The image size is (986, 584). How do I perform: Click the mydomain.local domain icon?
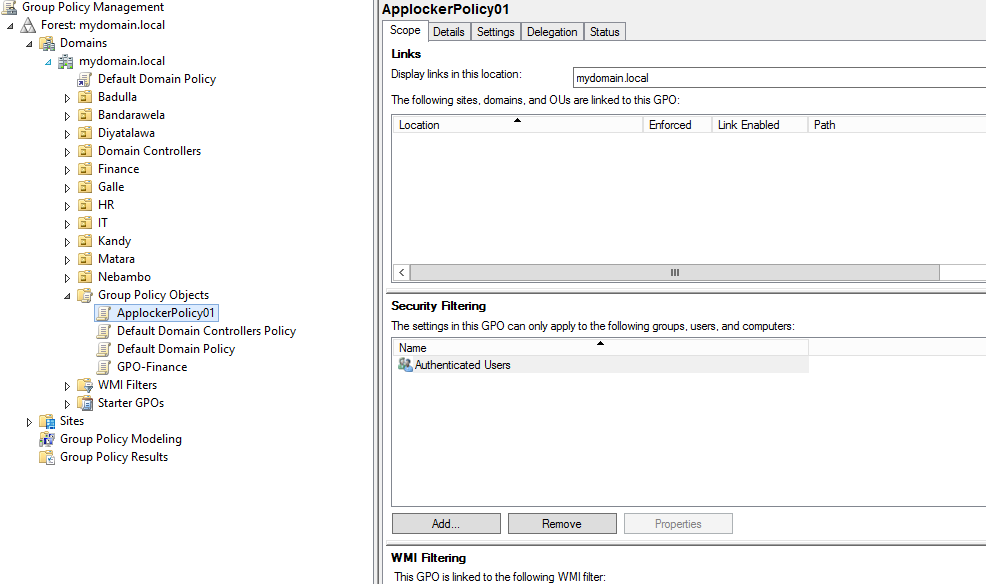tap(66, 62)
